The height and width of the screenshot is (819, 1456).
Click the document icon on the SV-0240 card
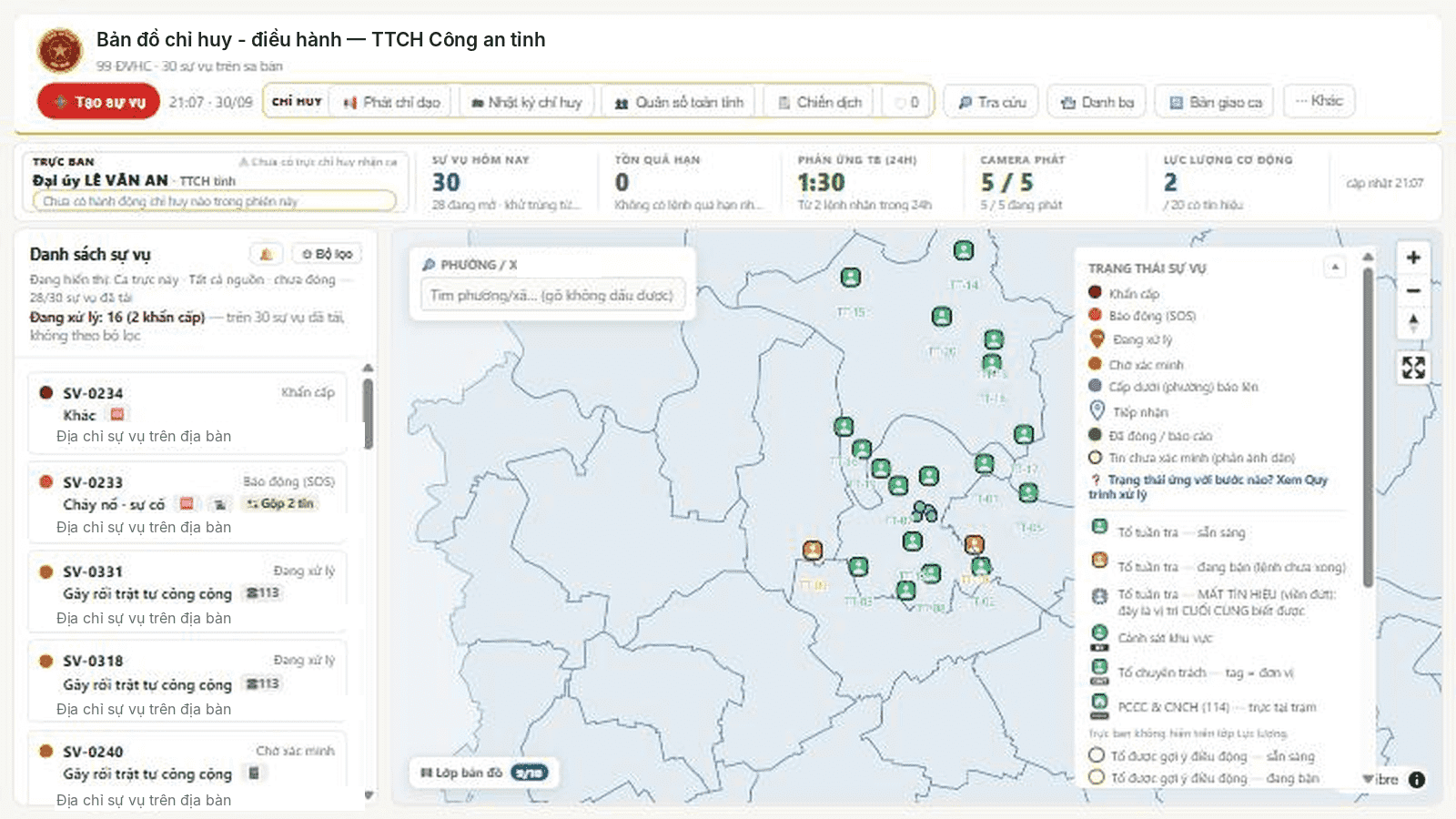(254, 773)
